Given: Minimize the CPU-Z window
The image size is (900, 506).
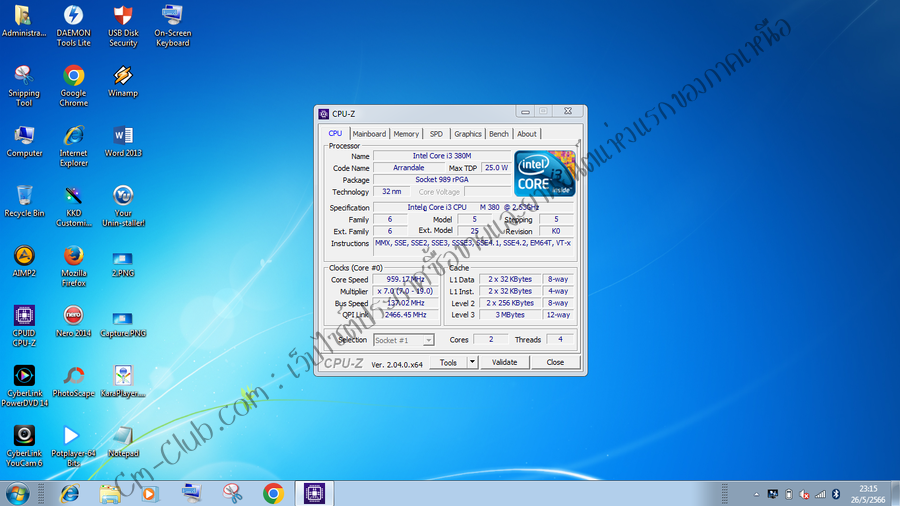Looking at the screenshot, I should tap(525, 111).
